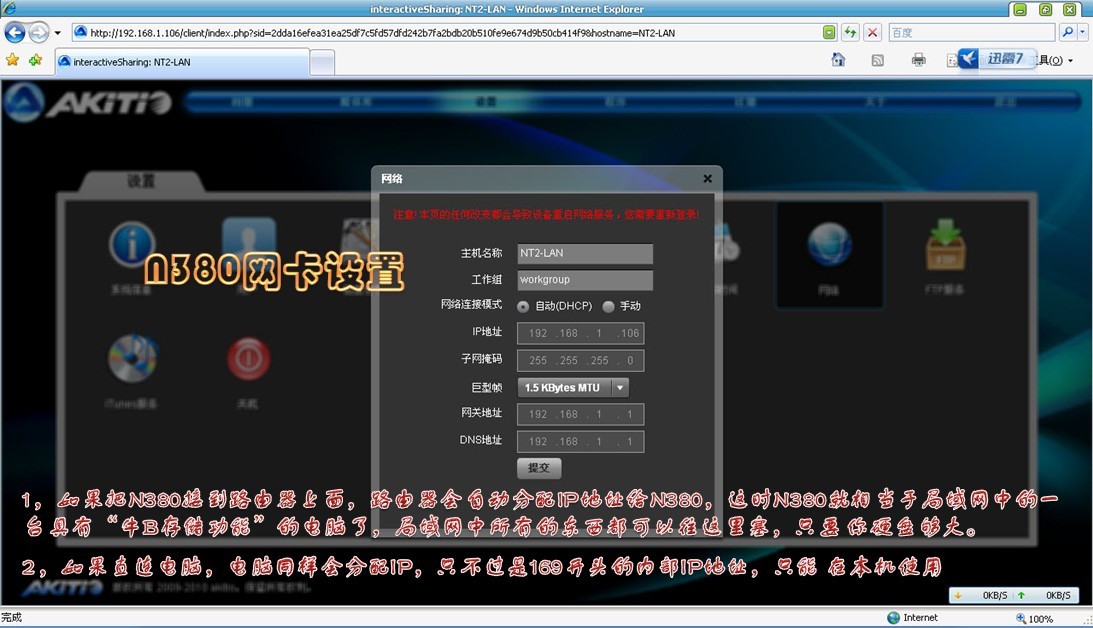Click the DNS地址 field
The image size is (1093, 628).
click(581, 441)
